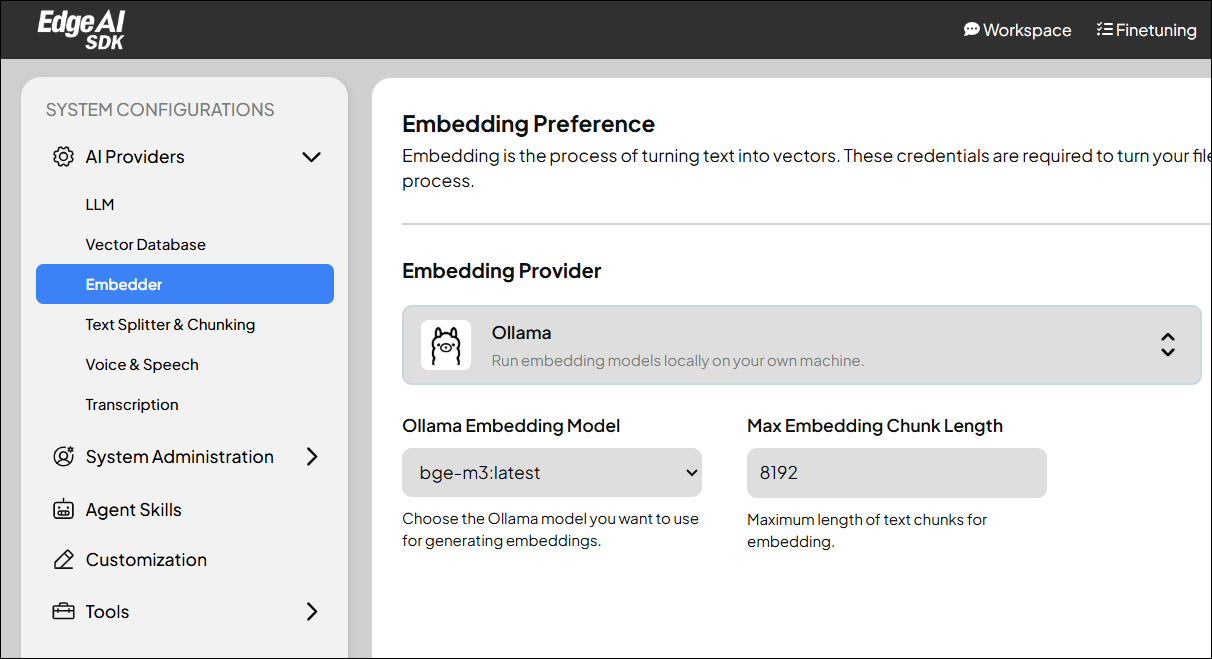Switch to the Workspace section
The height and width of the screenshot is (659, 1212).
[x=1017, y=29]
